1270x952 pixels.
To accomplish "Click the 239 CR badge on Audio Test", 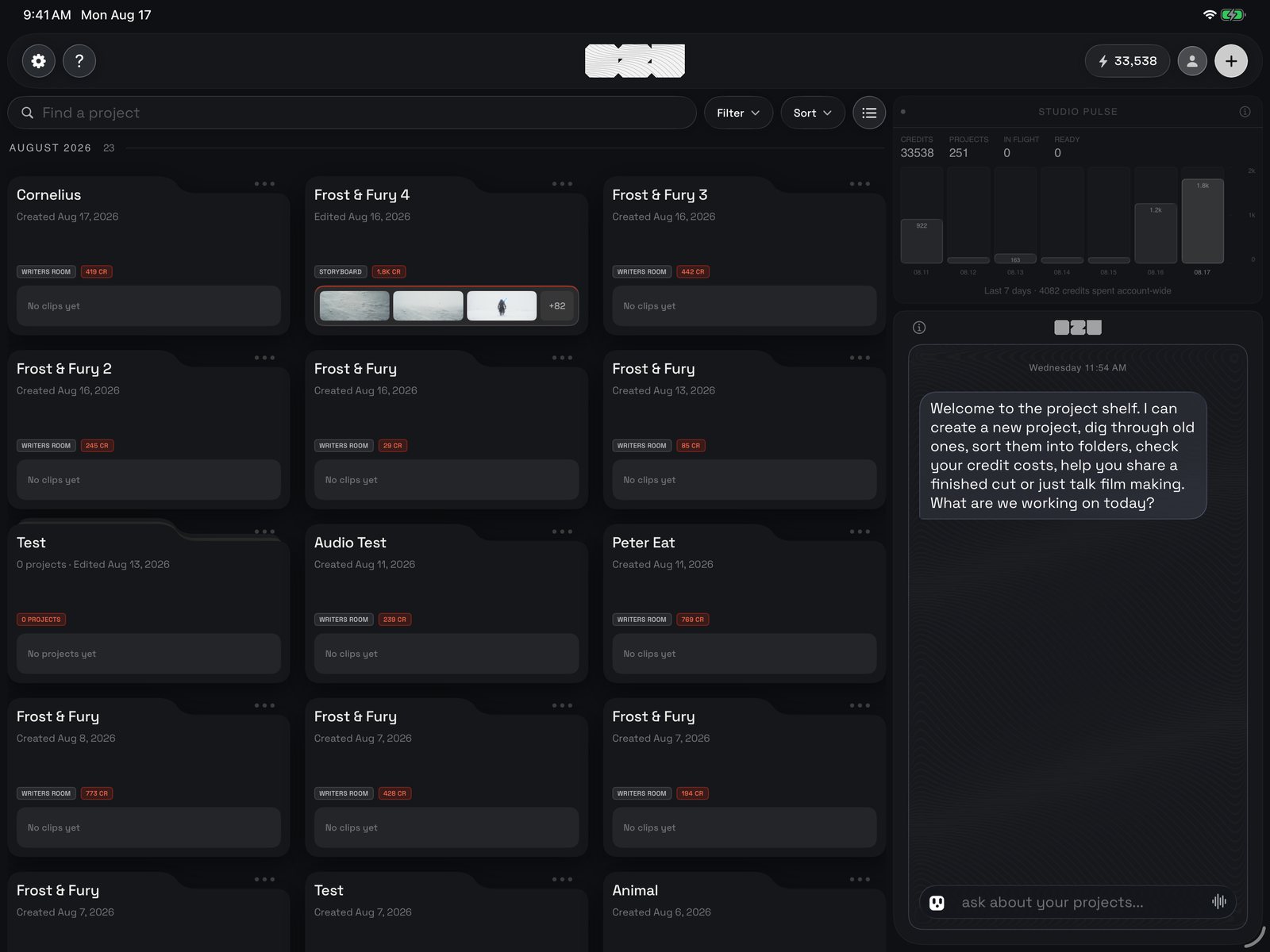I will click(394, 620).
